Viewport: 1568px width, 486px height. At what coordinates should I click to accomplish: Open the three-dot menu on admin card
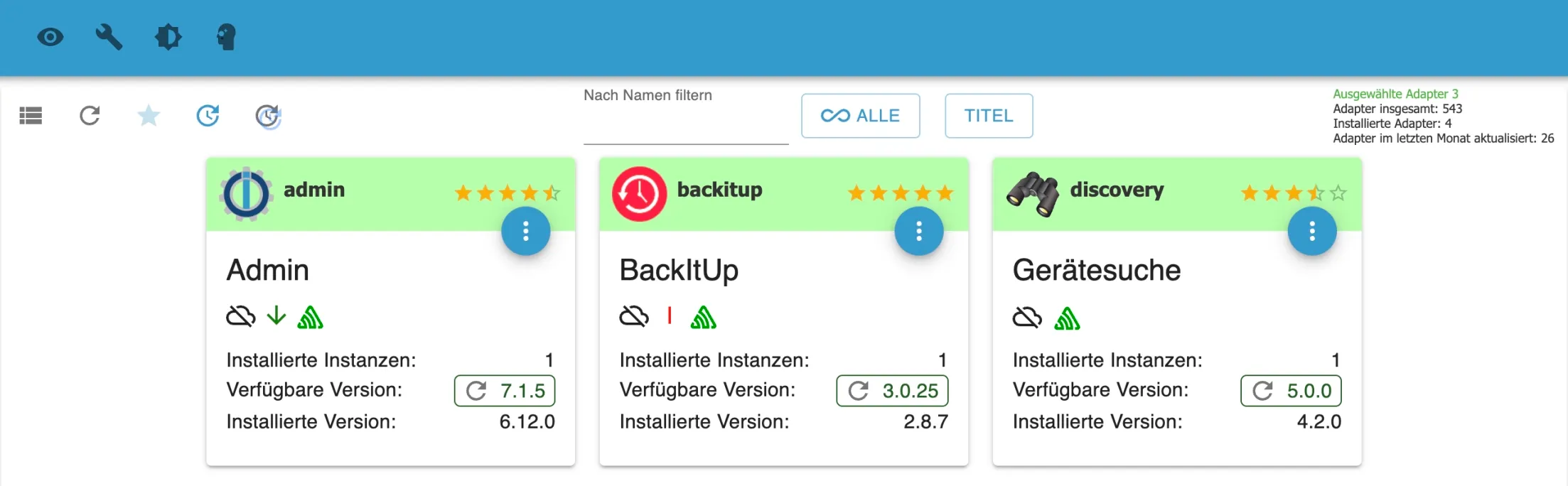click(x=526, y=231)
